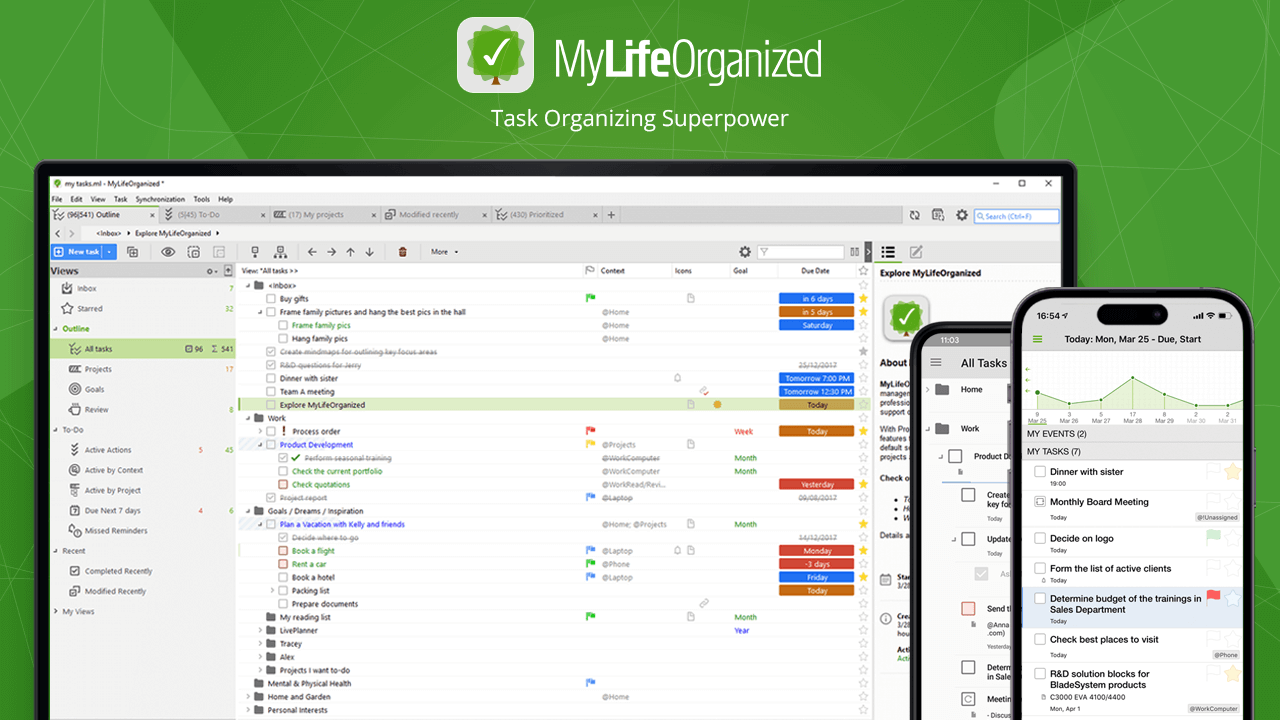Check the Hang family pics checkbox
This screenshot has width=1280, height=720.
pos(283,338)
